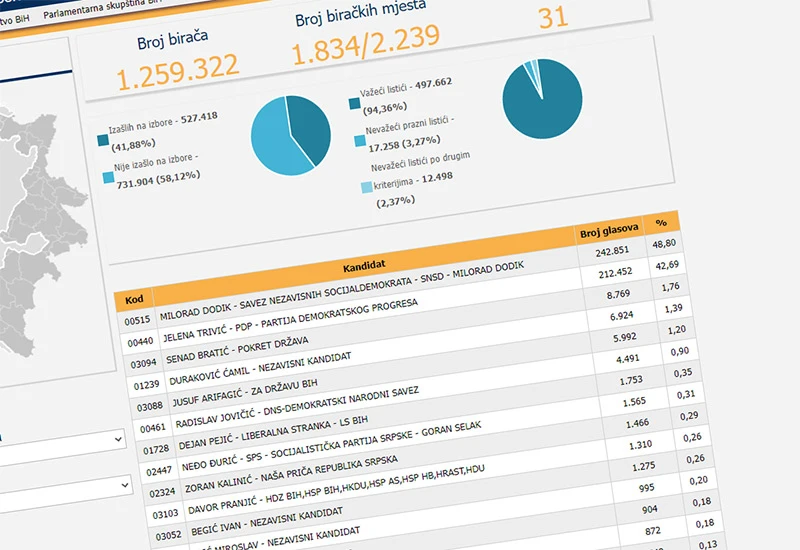Click the Broj biračkih mjesta value 1.834/2.239
The width and height of the screenshot is (800, 550).
[x=365, y=44]
